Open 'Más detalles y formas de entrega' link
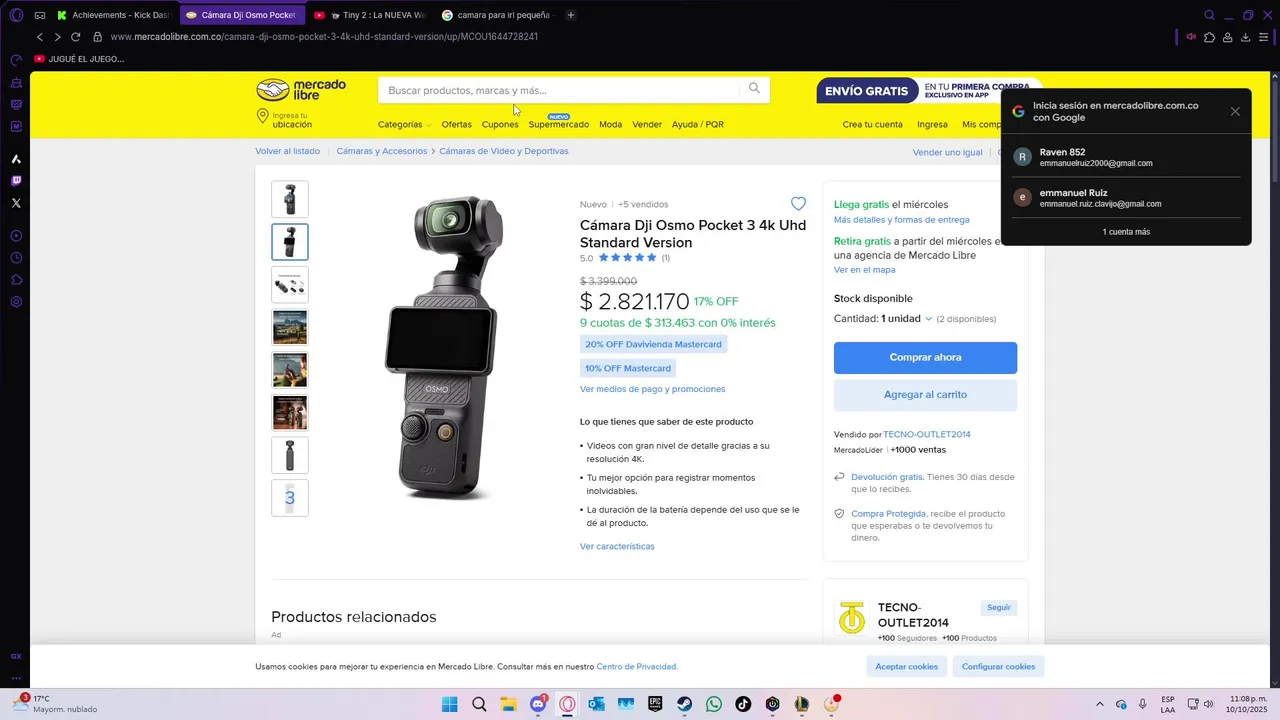Image resolution: width=1280 pixels, height=720 pixels. (x=901, y=220)
